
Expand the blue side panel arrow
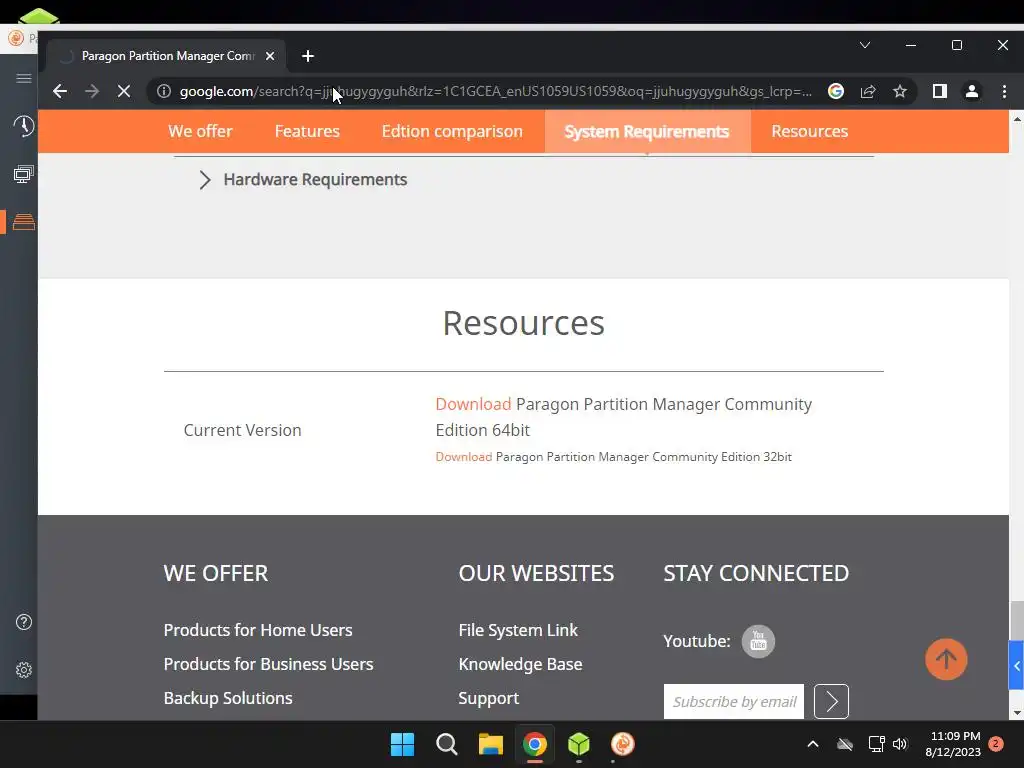coord(1016,665)
